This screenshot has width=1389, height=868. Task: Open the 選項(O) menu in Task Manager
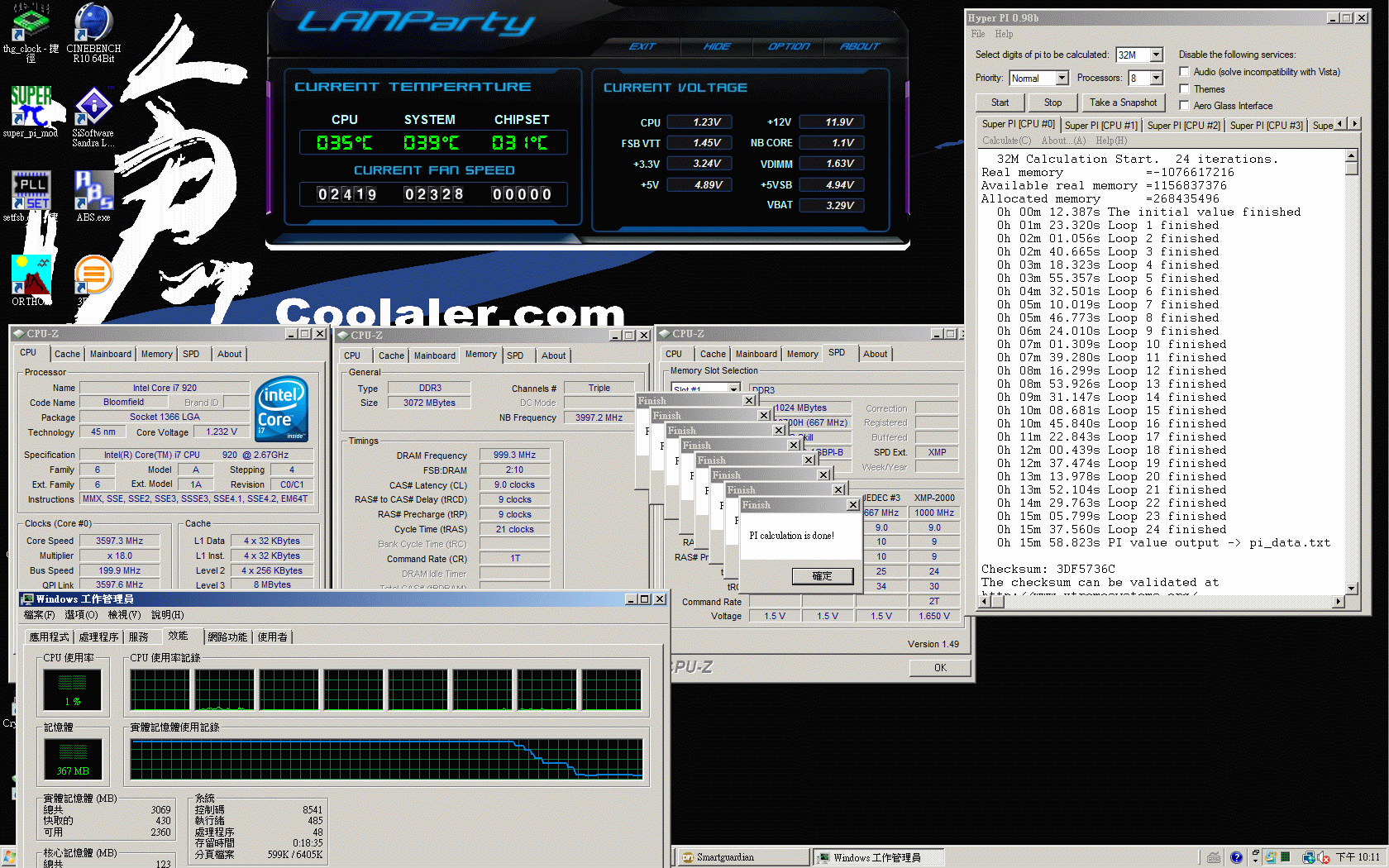tap(81, 615)
